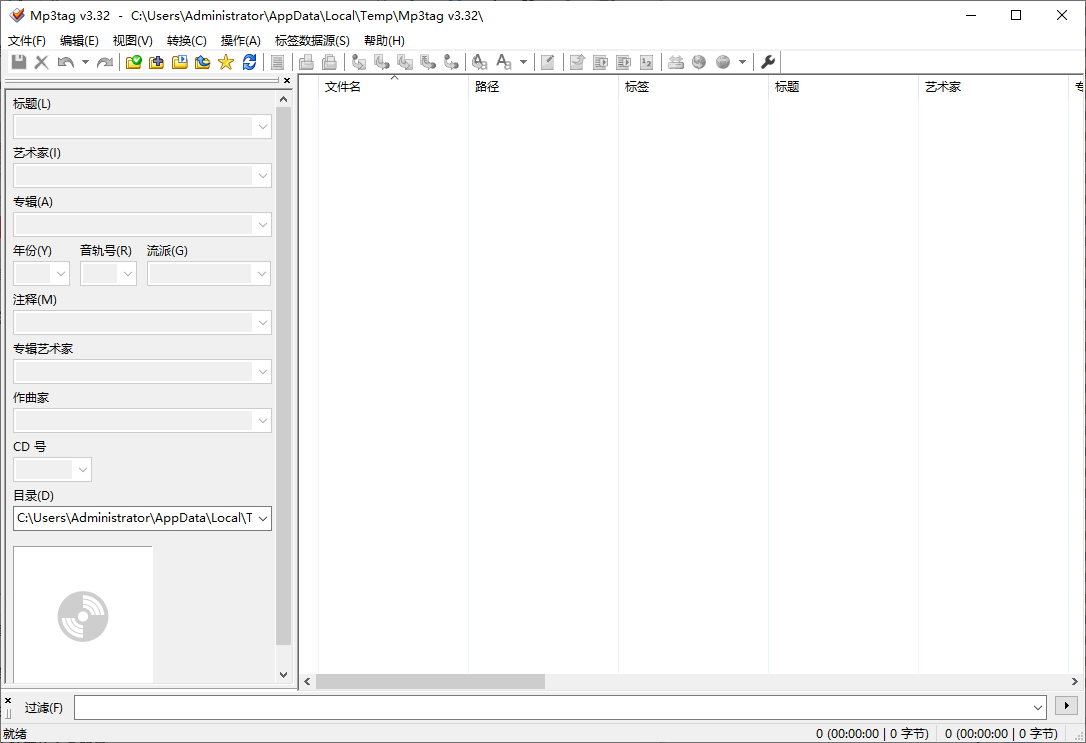Click the blue Refresh arrows icon
This screenshot has height=743, width=1086.
[x=249, y=62]
